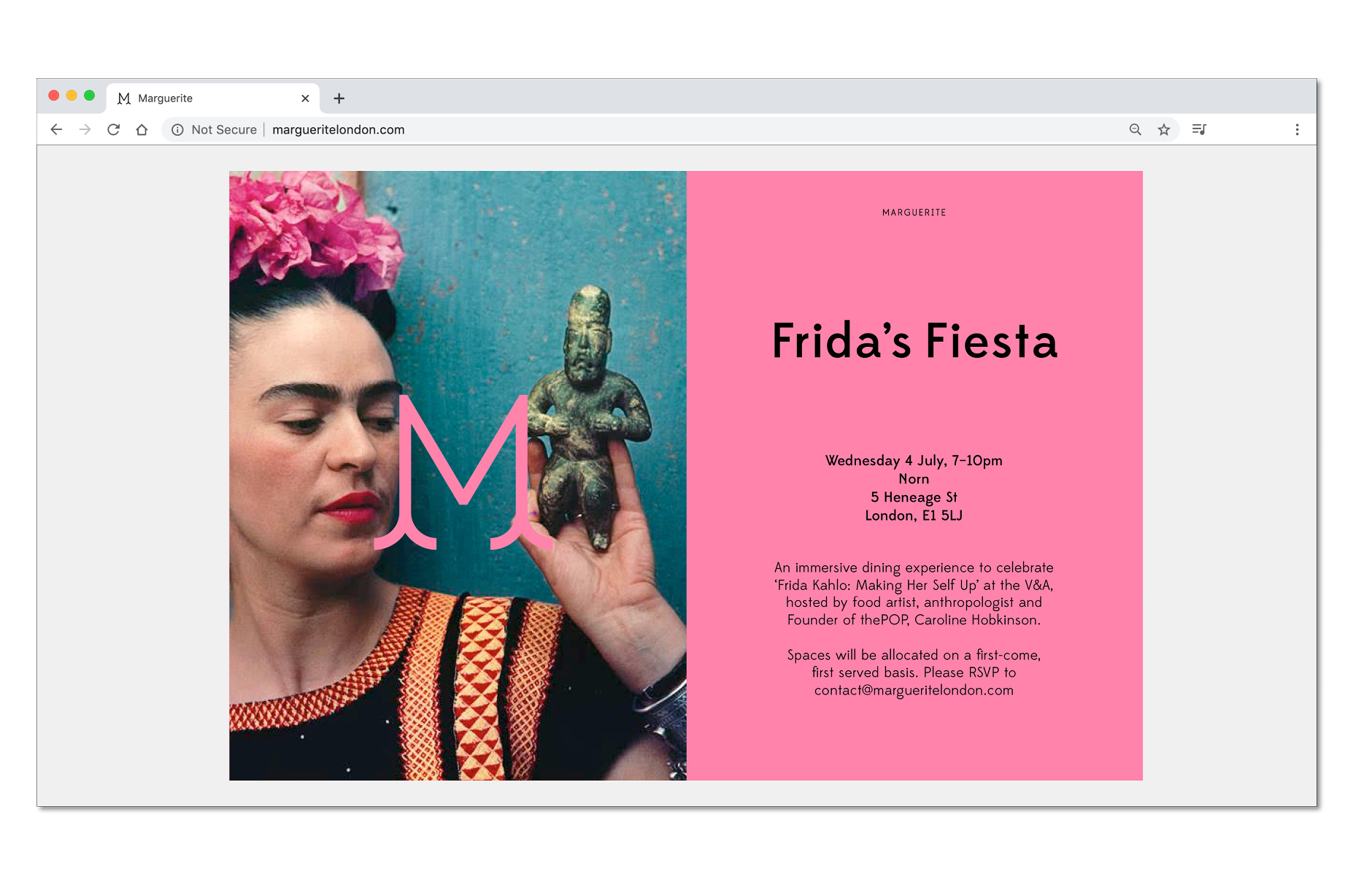Image resolution: width=1372 pixels, height=885 pixels.
Task: Bookmark this page with the star icon
Action: click(x=1163, y=129)
